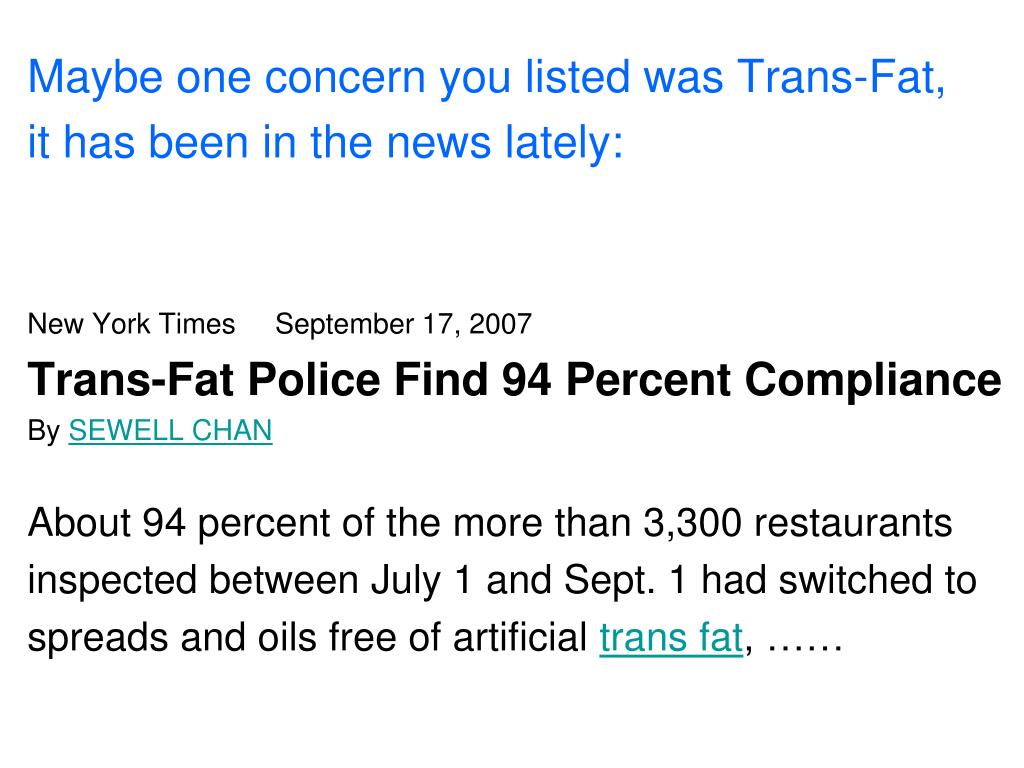This screenshot has height=768, width=1024.
Task: Click the "inspected between July 1" line
Action: pos(248,581)
